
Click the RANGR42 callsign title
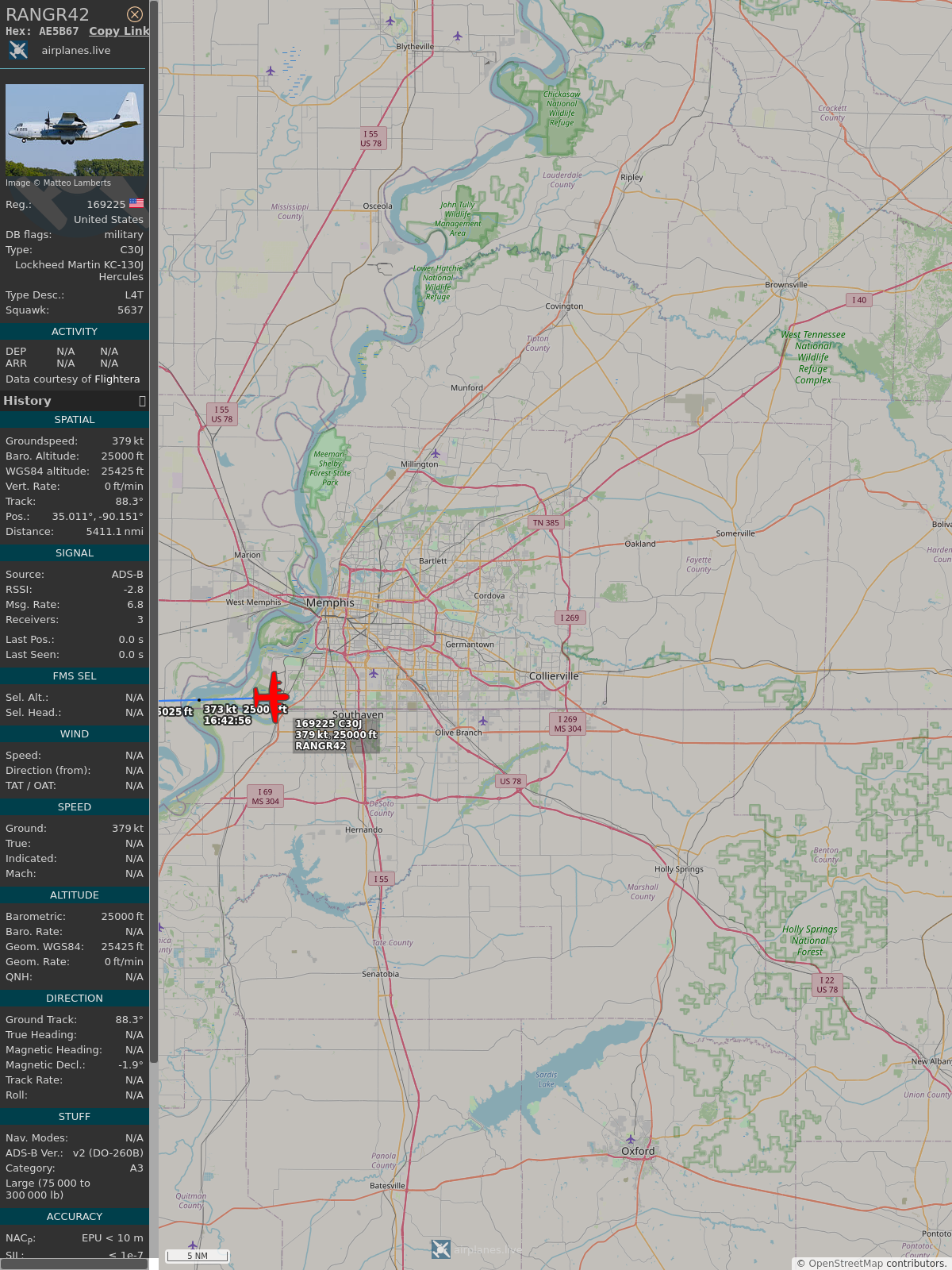point(48,14)
